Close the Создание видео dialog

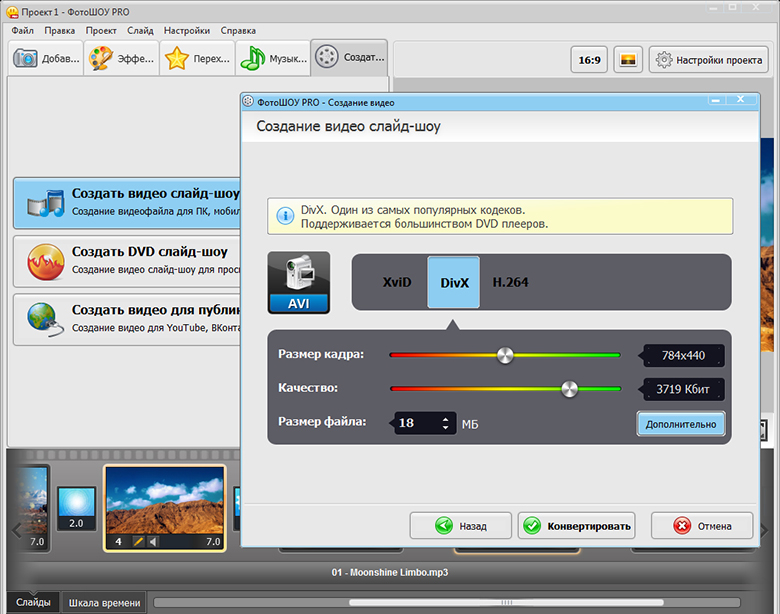tap(741, 100)
